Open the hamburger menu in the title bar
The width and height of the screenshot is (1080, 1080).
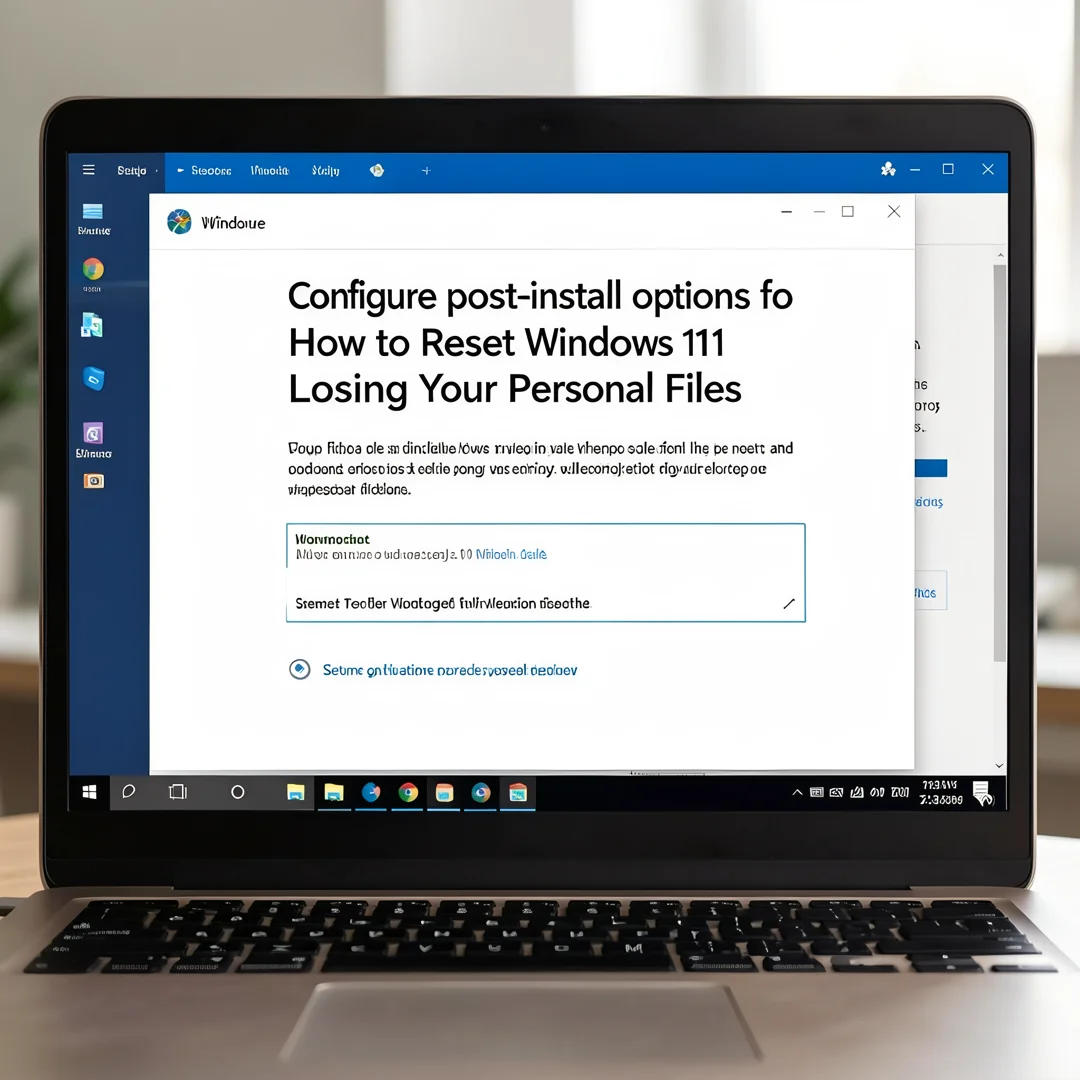(89, 169)
